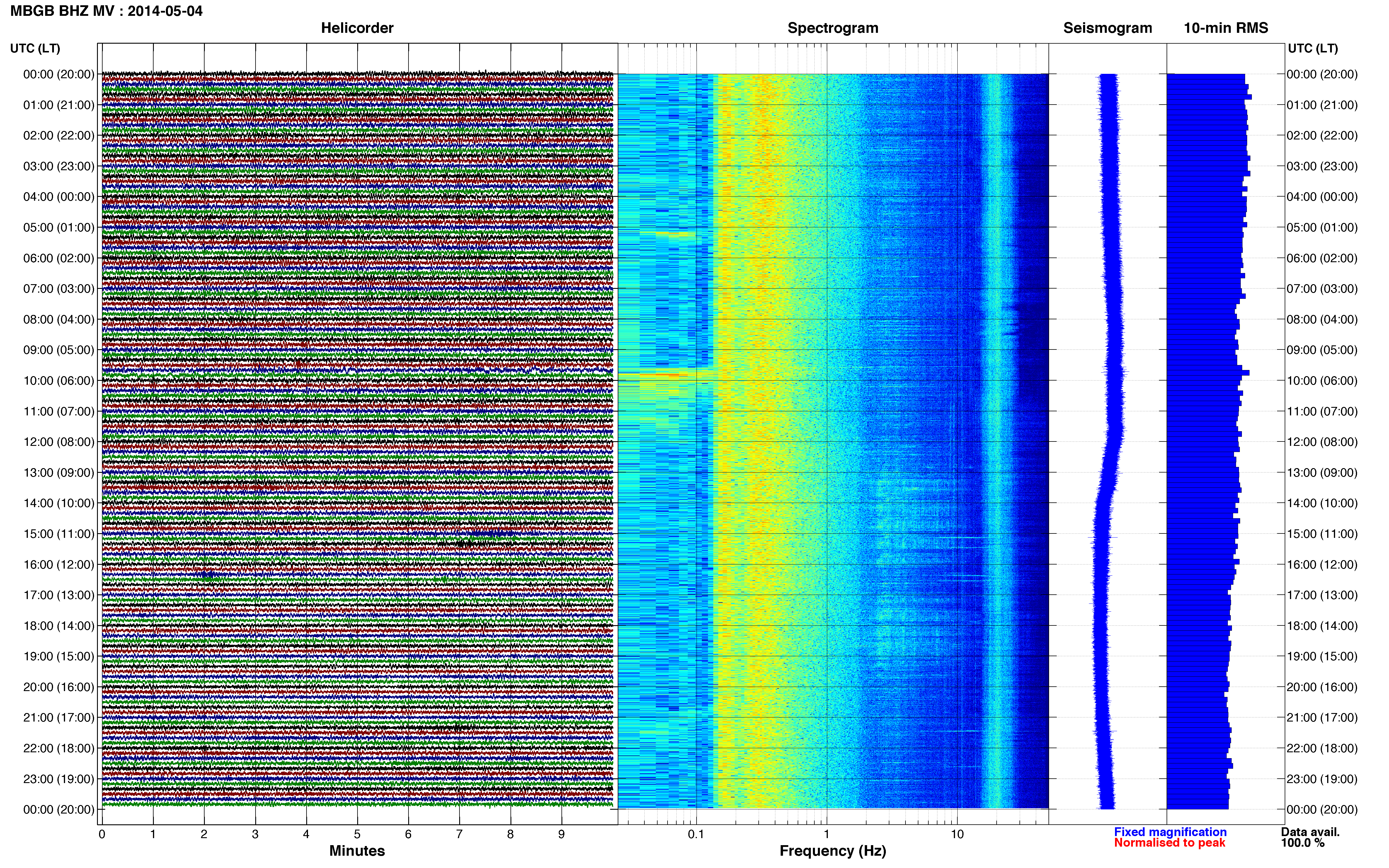Click the helicorder minute tick label '7'
Viewport: 1389px width, 868px height.
[459, 834]
